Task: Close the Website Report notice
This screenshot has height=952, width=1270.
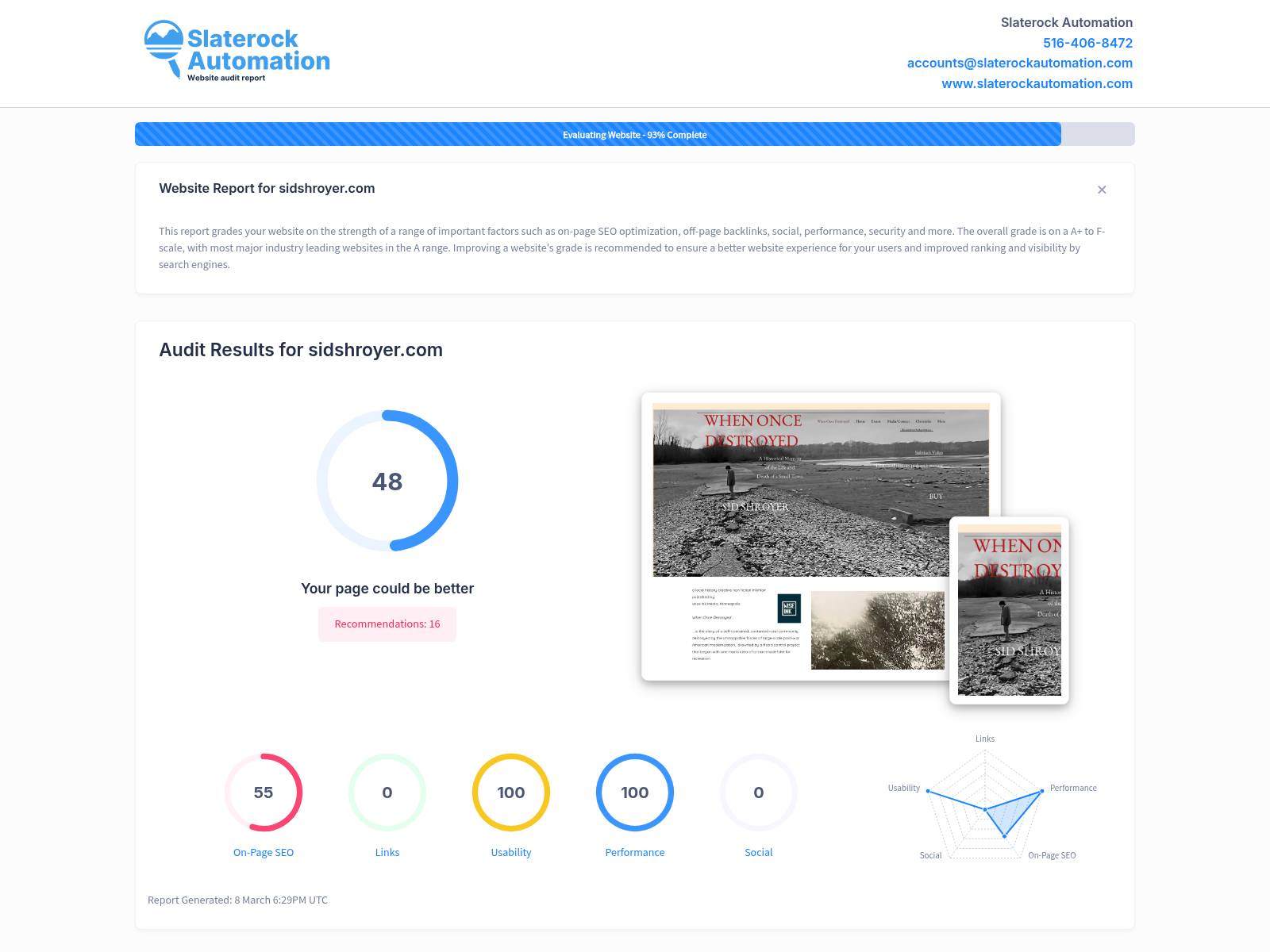Action: [1102, 190]
